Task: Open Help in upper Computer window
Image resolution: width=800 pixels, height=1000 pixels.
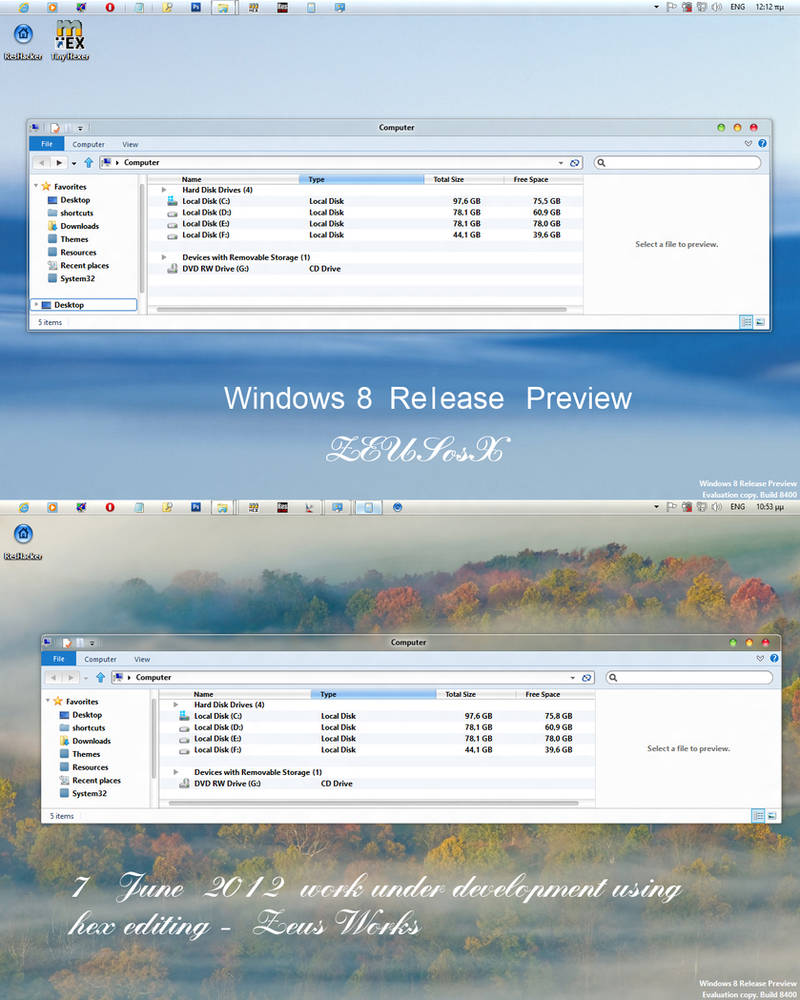Action: [x=762, y=143]
